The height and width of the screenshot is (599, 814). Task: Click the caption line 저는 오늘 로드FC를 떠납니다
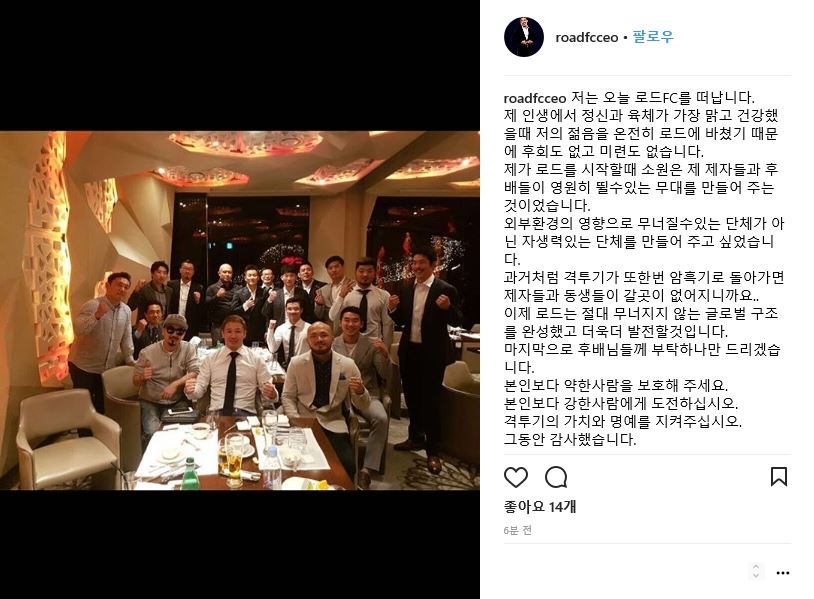(x=663, y=98)
